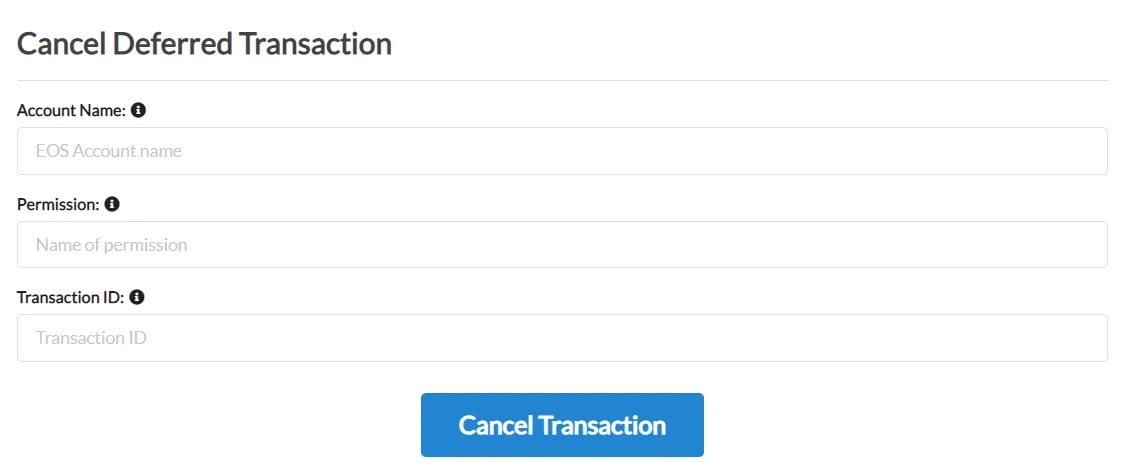Click the Account Name label text
The height and width of the screenshot is (468, 1121).
pos(71,111)
